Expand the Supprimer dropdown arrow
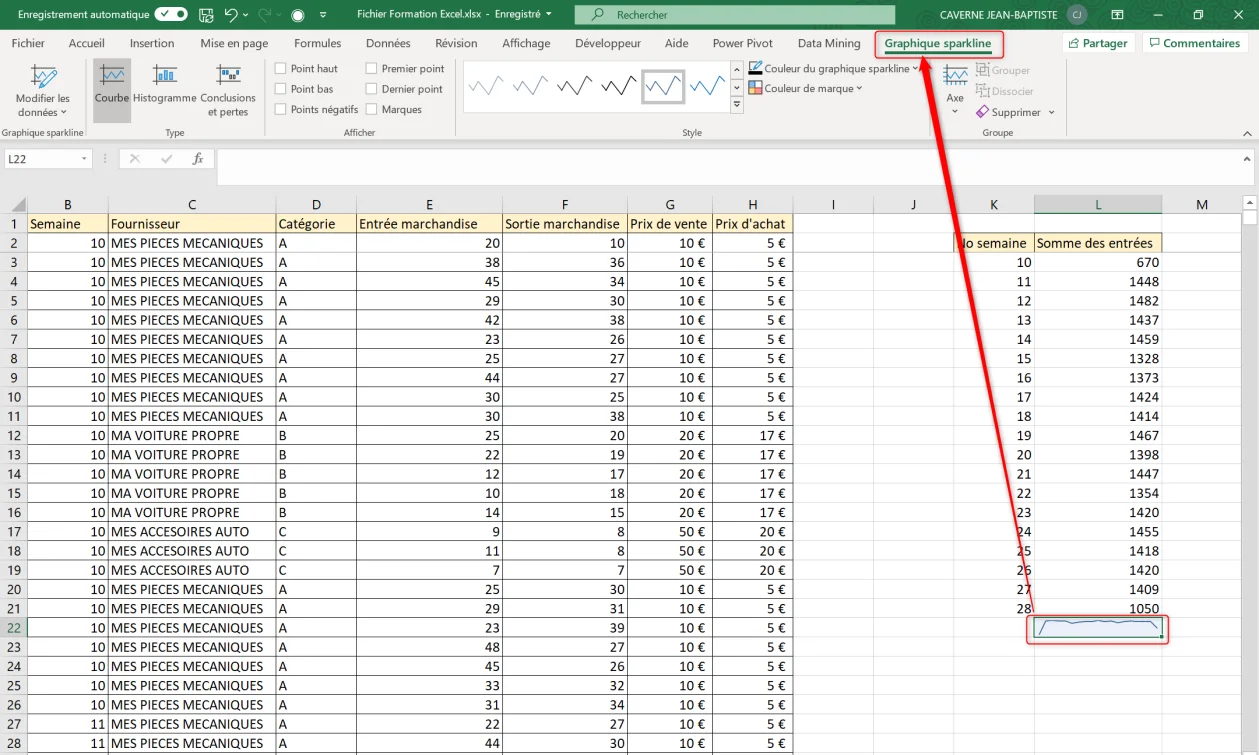The width and height of the screenshot is (1259, 755). (1052, 113)
